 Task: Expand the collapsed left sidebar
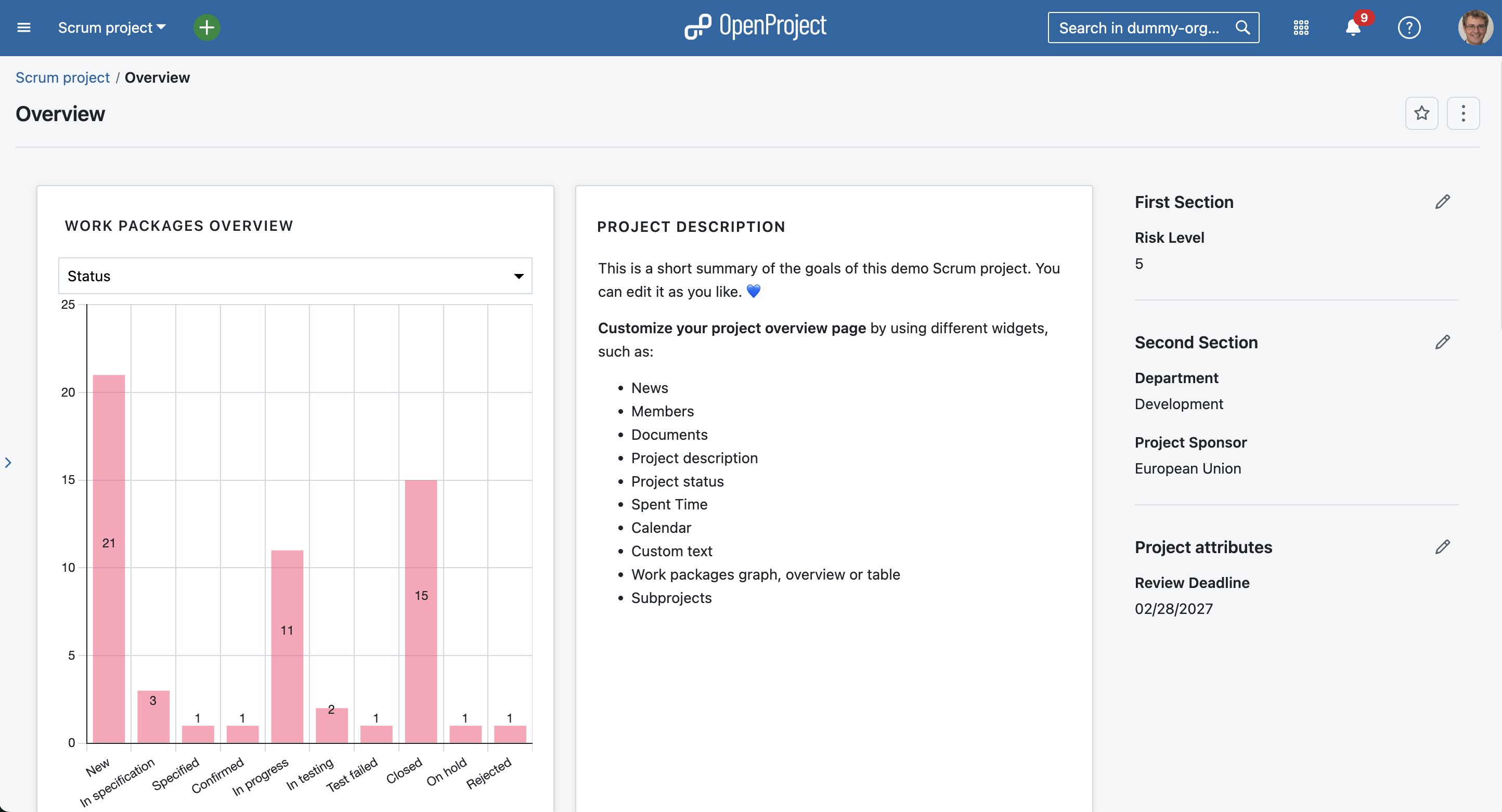[x=9, y=462]
